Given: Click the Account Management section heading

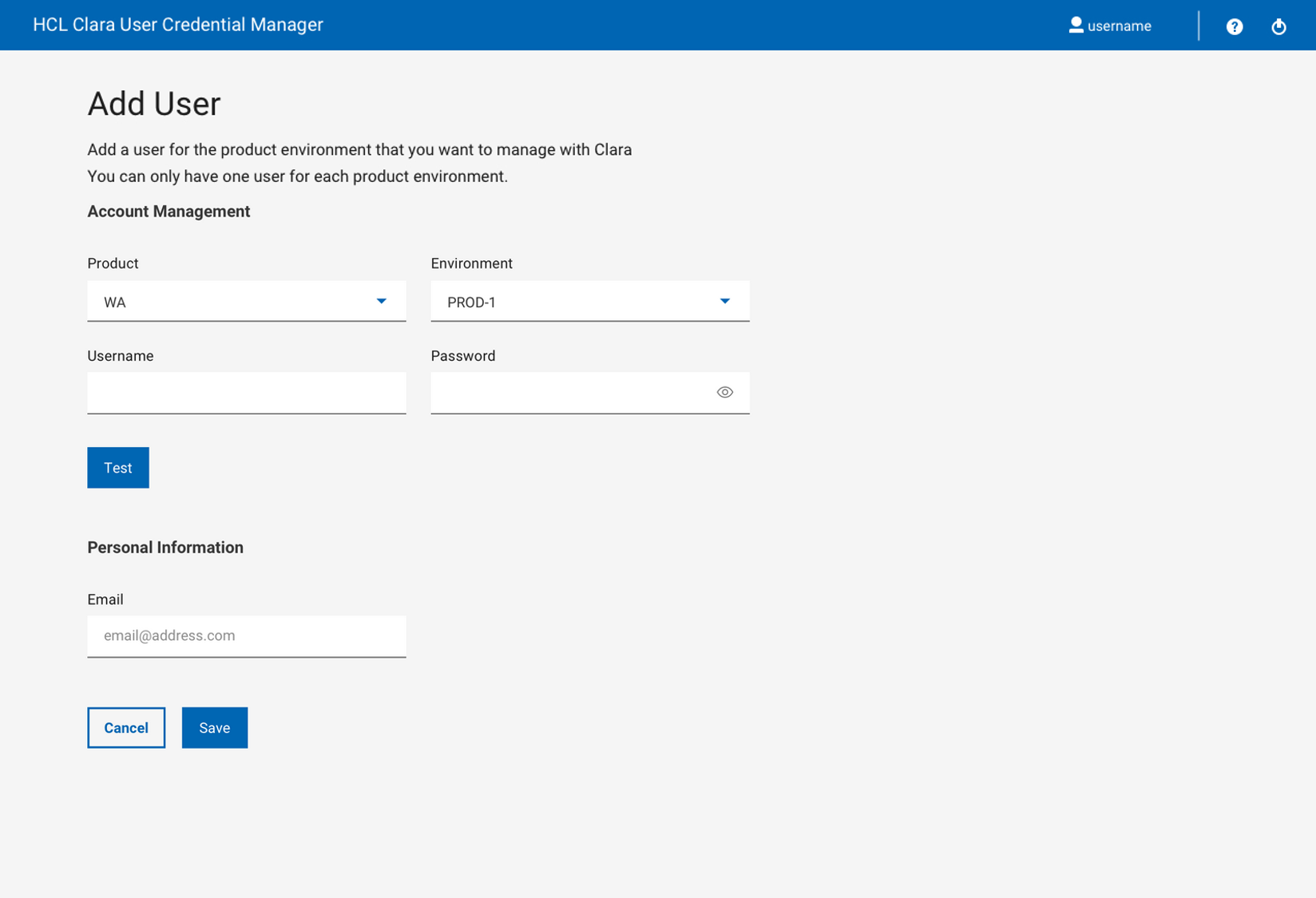Looking at the screenshot, I should 168,212.
